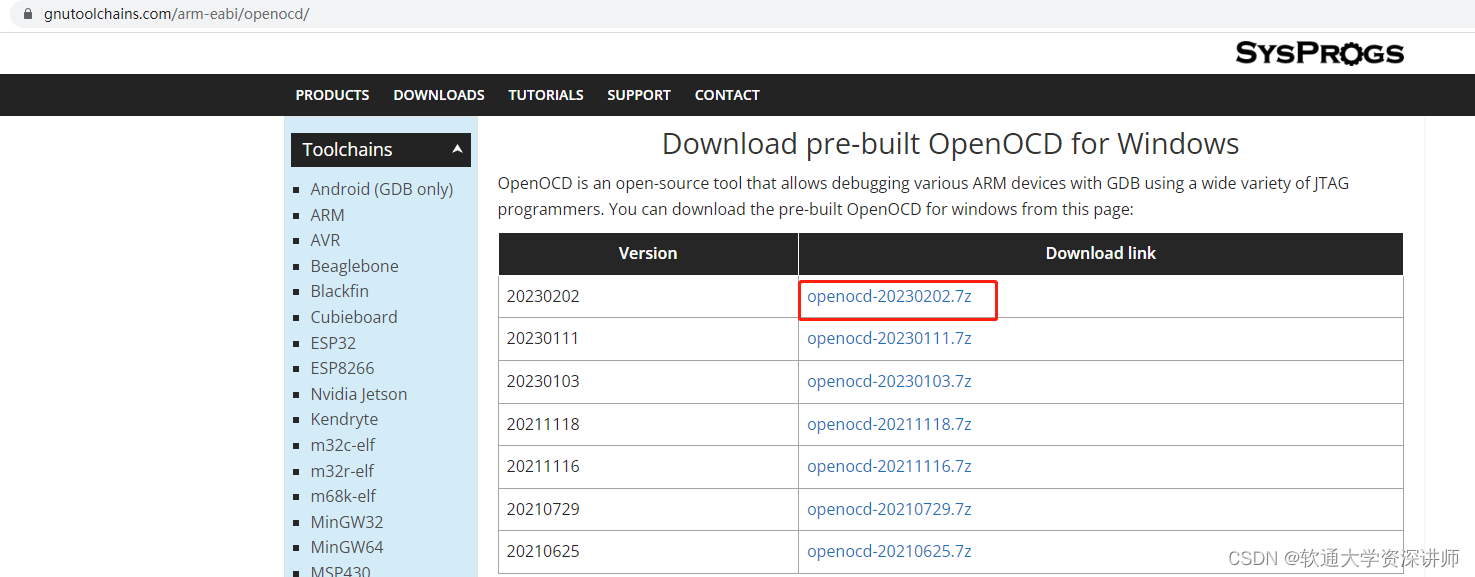This screenshot has height=577, width=1475.
Task: Open Android (GDB only) toolchain
Action: [381, 189]
